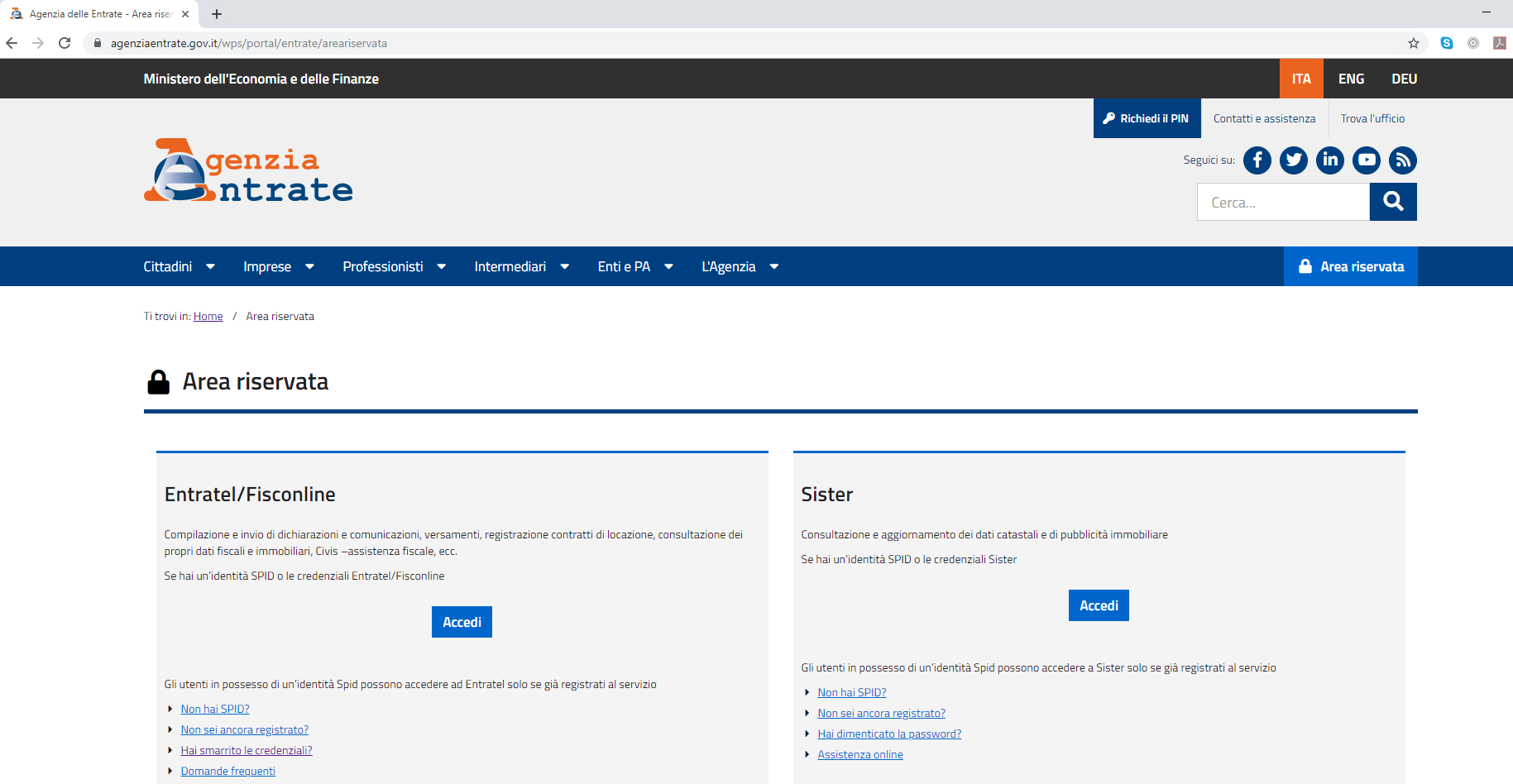The height and width of the screenshot is (784, 1513).
Task: Open the YouTube social icon
Action: pyautogui.click(x=1367, y=160)
